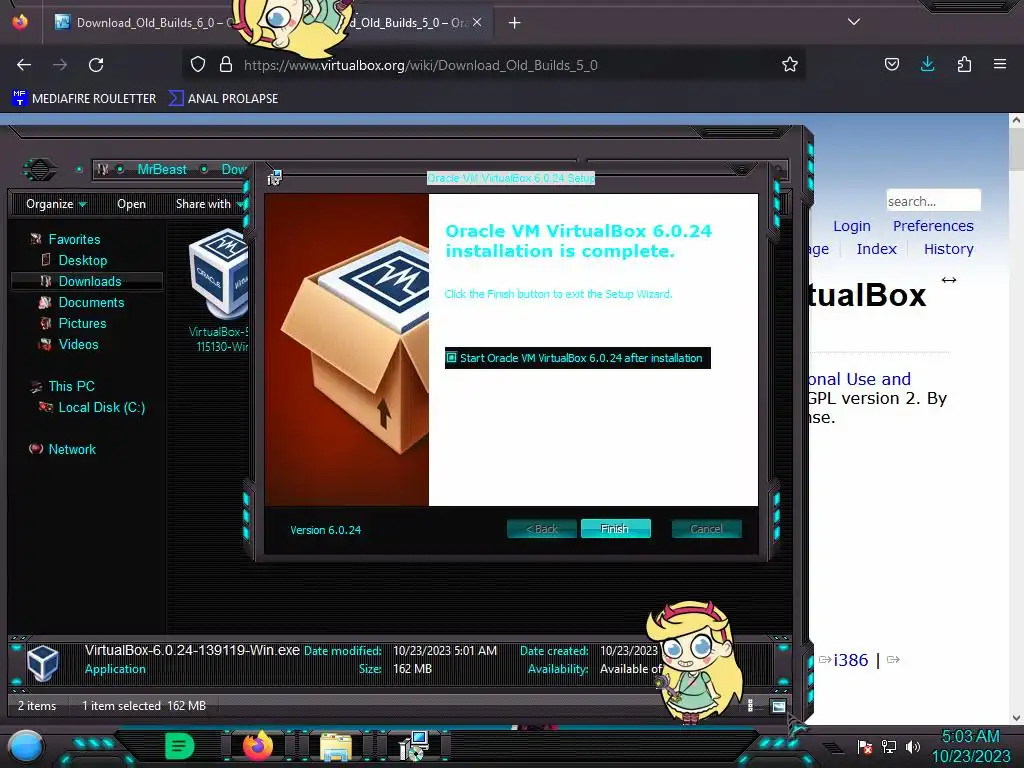The width and height of the screenshot is (1024, 768).
Task: Click the Windows Start orb
Action: 25,746
